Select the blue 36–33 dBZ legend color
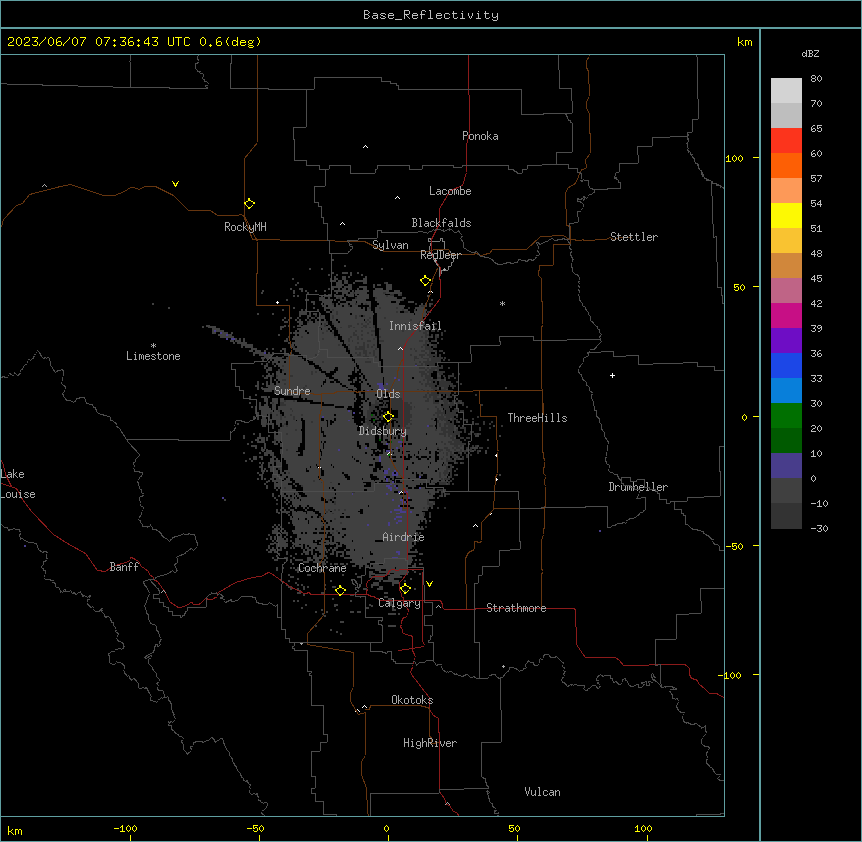862x842 pixels. tap(786, 365)
